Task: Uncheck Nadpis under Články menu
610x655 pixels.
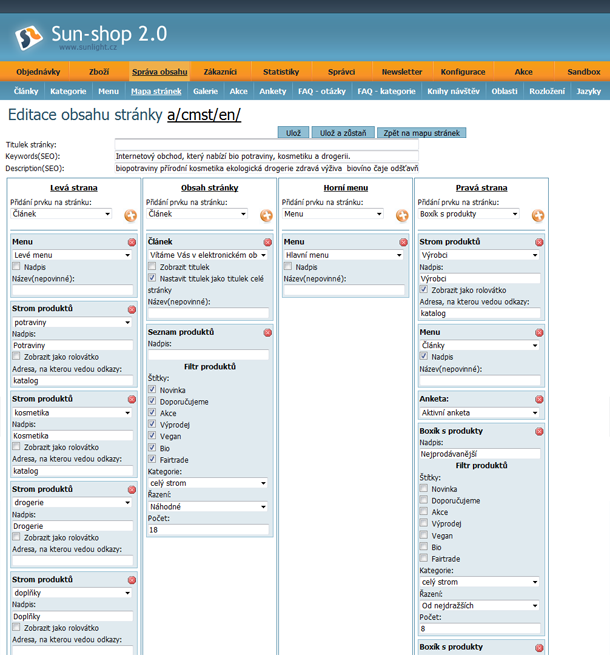Action: coord(424,356)
